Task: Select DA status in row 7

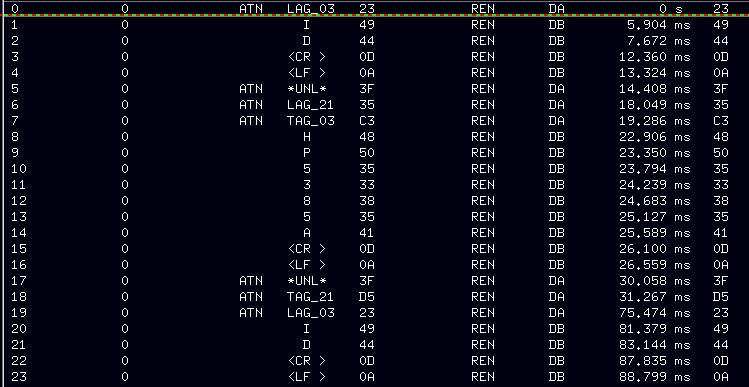Action: [x=556, y=121]
